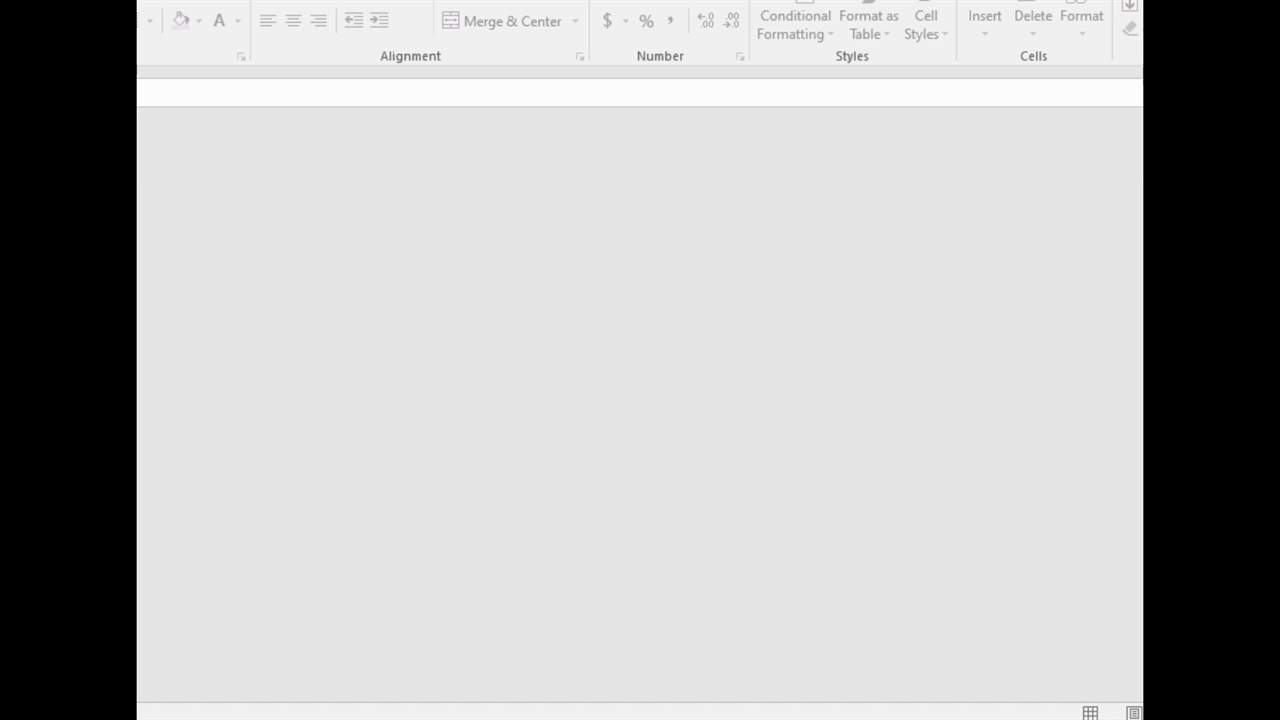Image resolution: width=1280 pixels, height=720 pixels.
Task: Expand the Merge & Center dropdown arrow
Action: (575, 21)
